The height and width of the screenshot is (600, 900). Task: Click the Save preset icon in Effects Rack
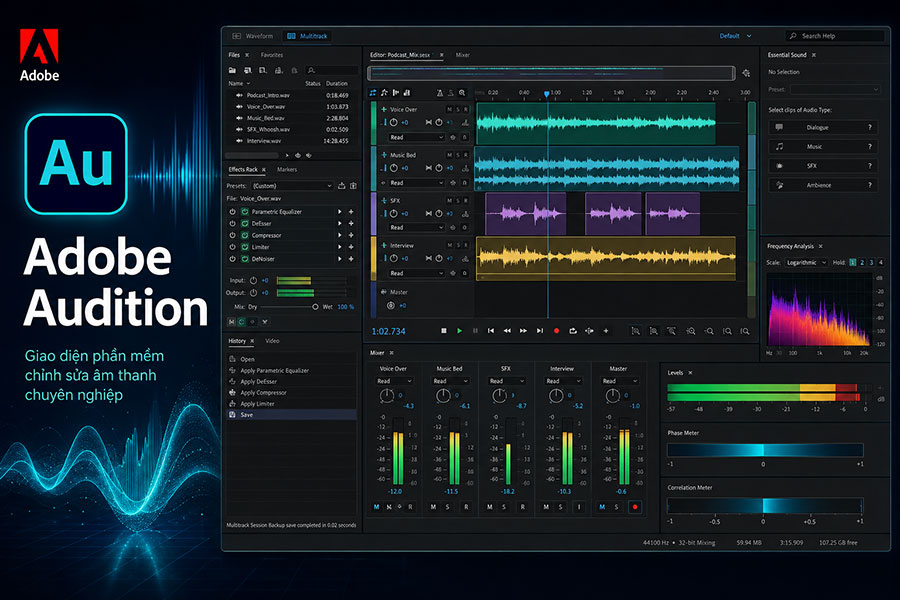tap(342, 185)
